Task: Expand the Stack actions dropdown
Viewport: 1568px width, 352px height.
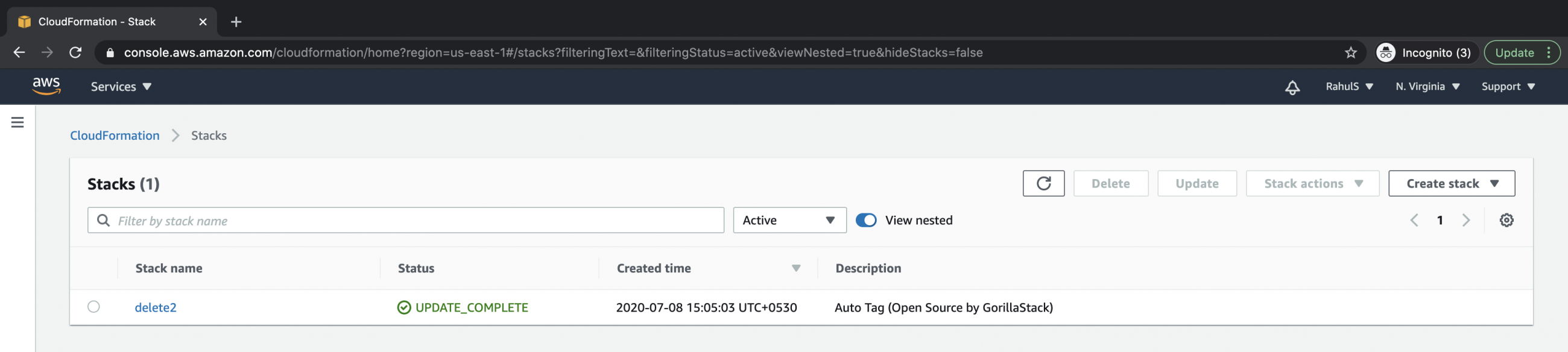Action: 1312,184
